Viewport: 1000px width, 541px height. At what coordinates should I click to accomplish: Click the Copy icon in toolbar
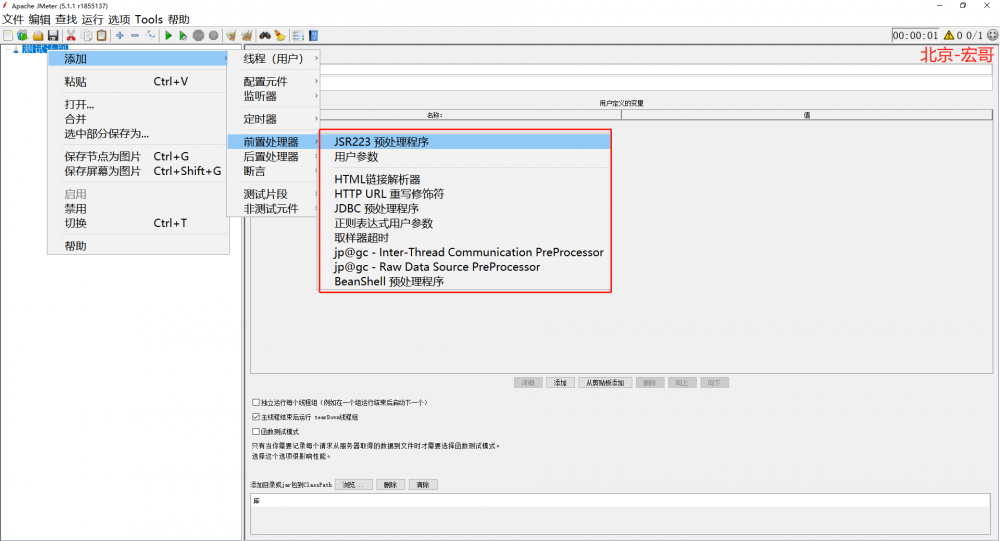(87, 36)
